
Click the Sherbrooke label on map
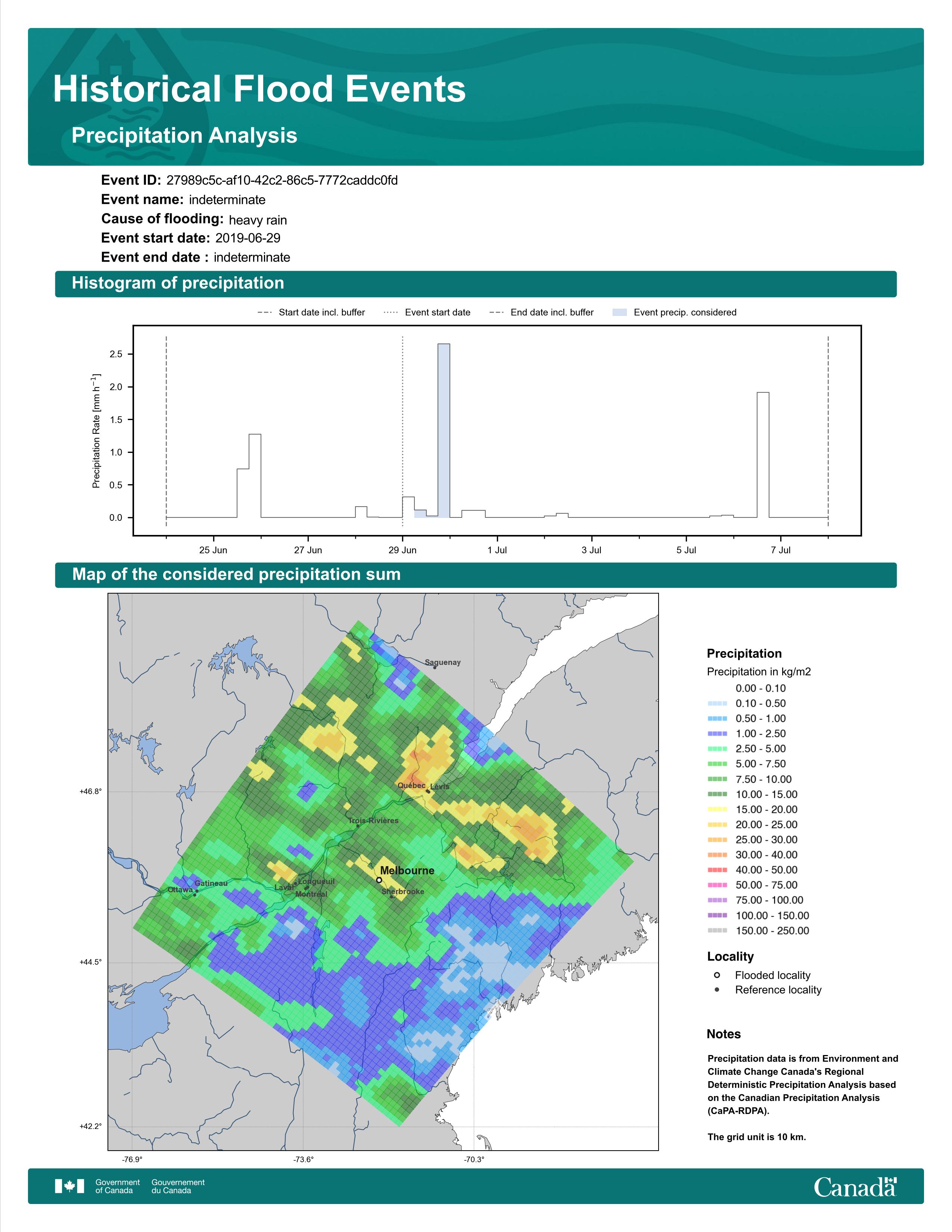click(403, 891)
